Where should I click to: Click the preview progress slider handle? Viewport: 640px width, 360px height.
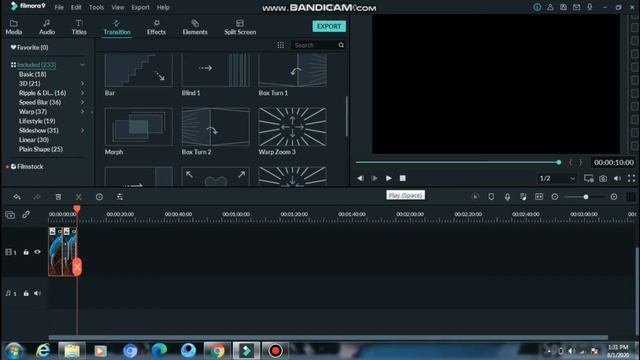pyautogui.click(x=559, y=162)
